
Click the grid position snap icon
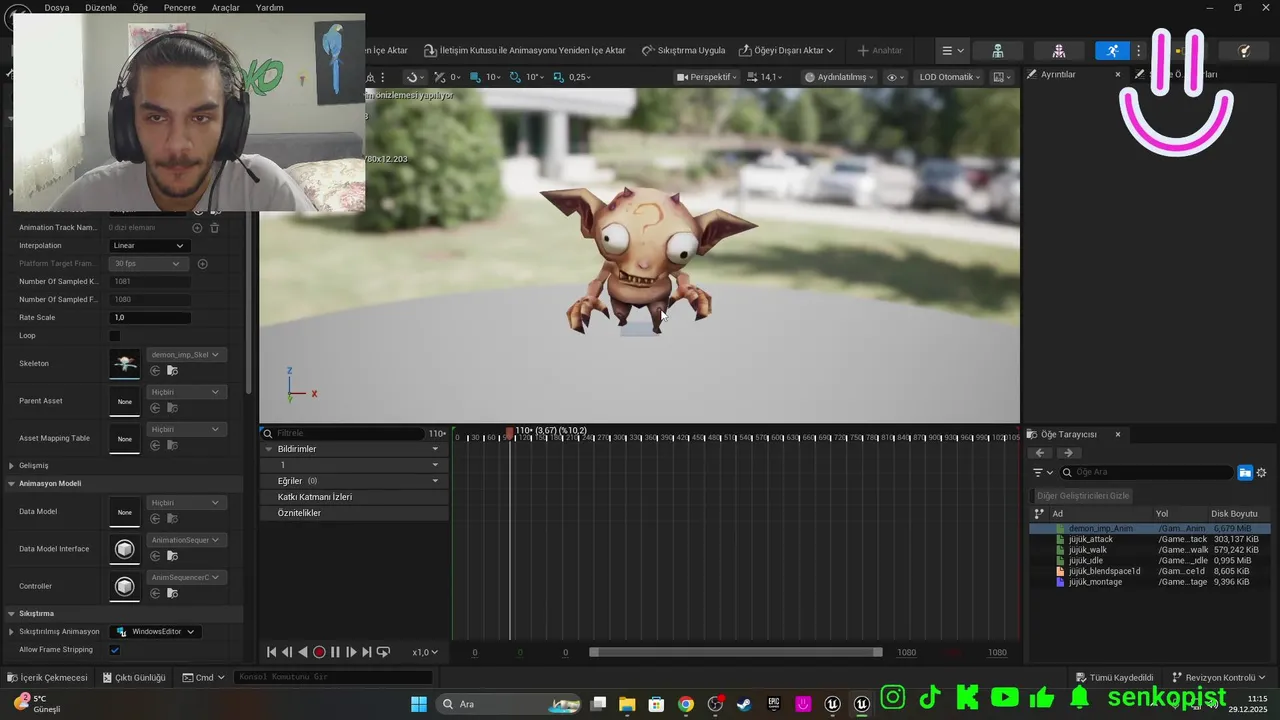(476, 77)
